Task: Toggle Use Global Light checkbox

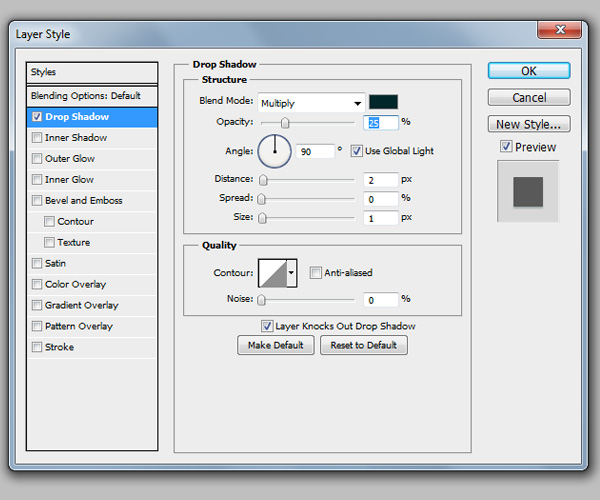Action: tap(356, 151)
